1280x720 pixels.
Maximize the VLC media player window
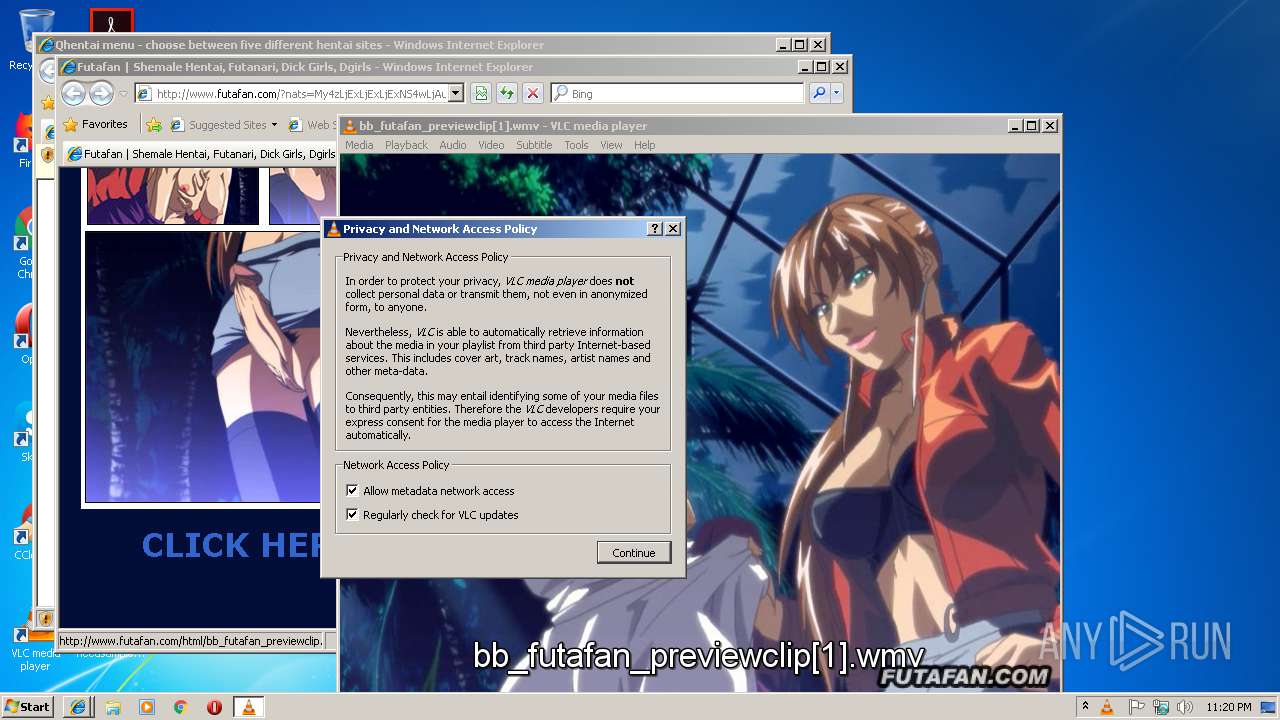pos(1032,126)
